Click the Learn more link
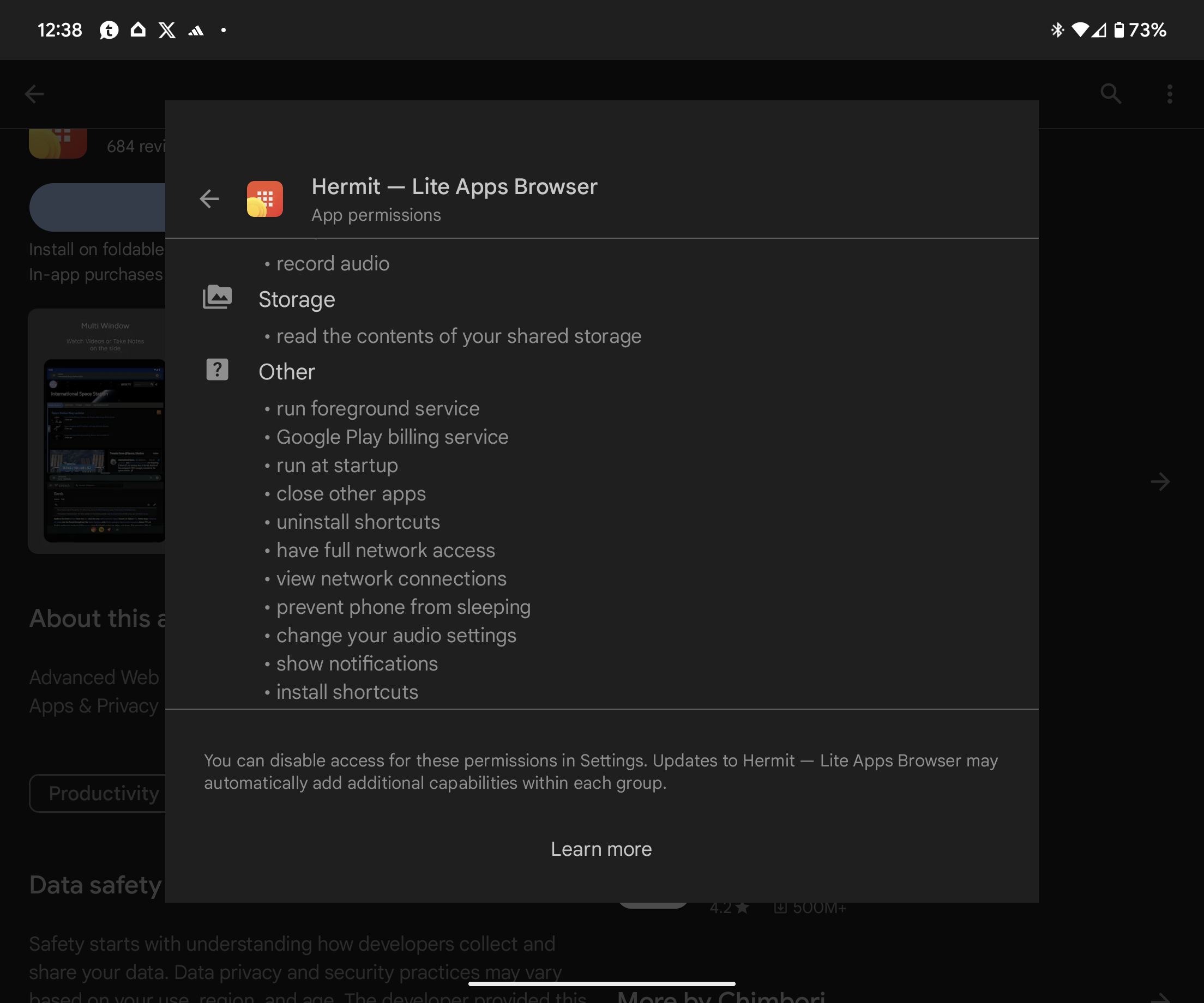Image resolution: width=1204 pixels, height=1003 pixels. pos(601,849)
